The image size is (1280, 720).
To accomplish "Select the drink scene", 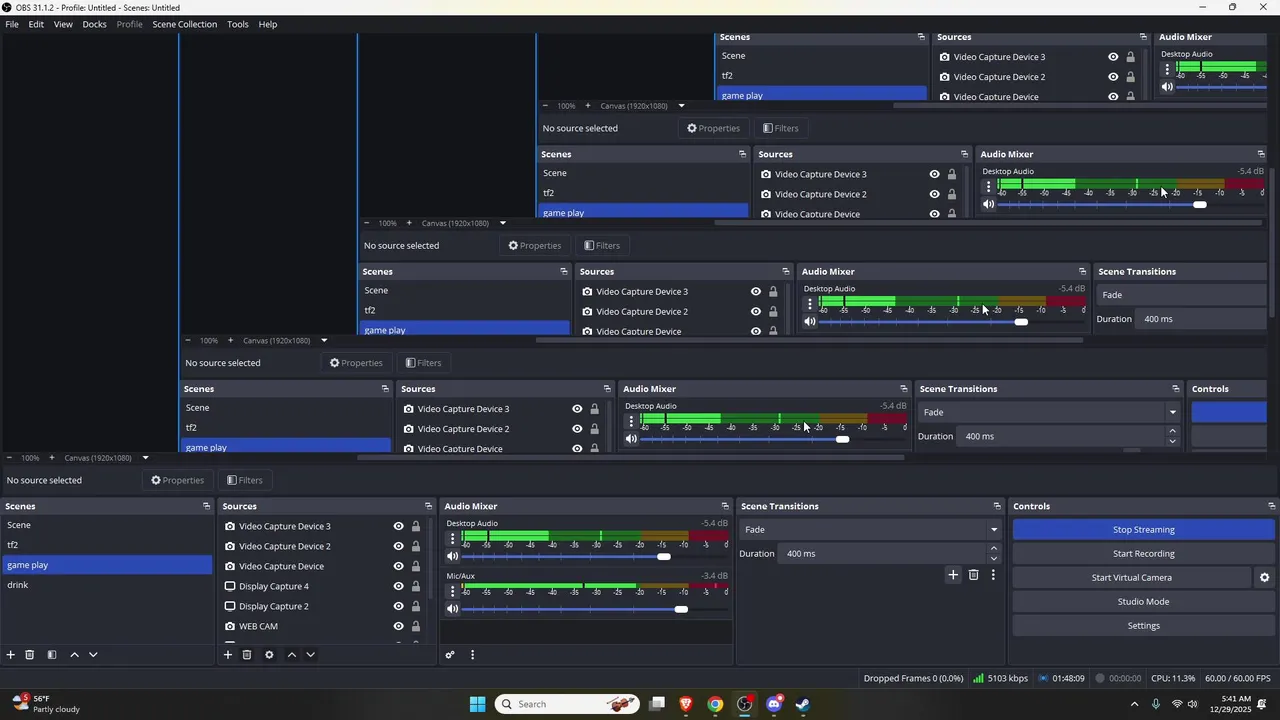I will [107, 585].
